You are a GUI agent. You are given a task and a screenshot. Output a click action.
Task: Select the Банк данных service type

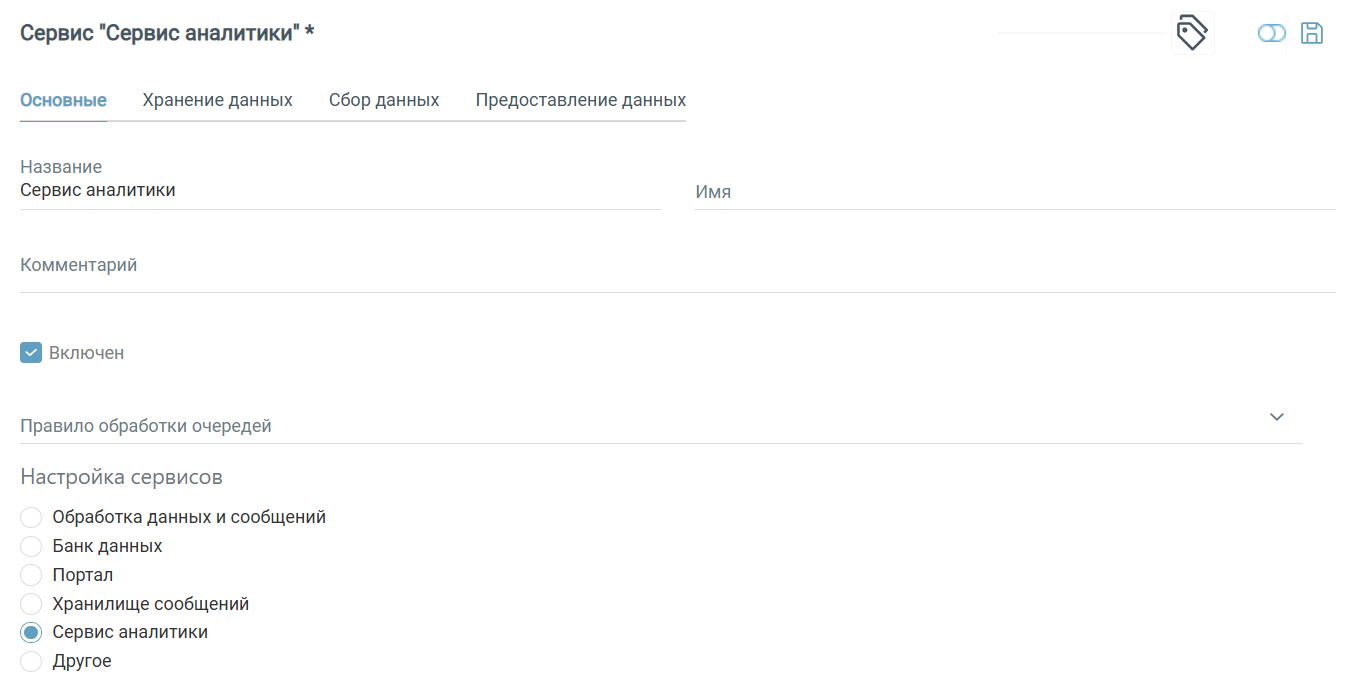[x=31, y=546]
